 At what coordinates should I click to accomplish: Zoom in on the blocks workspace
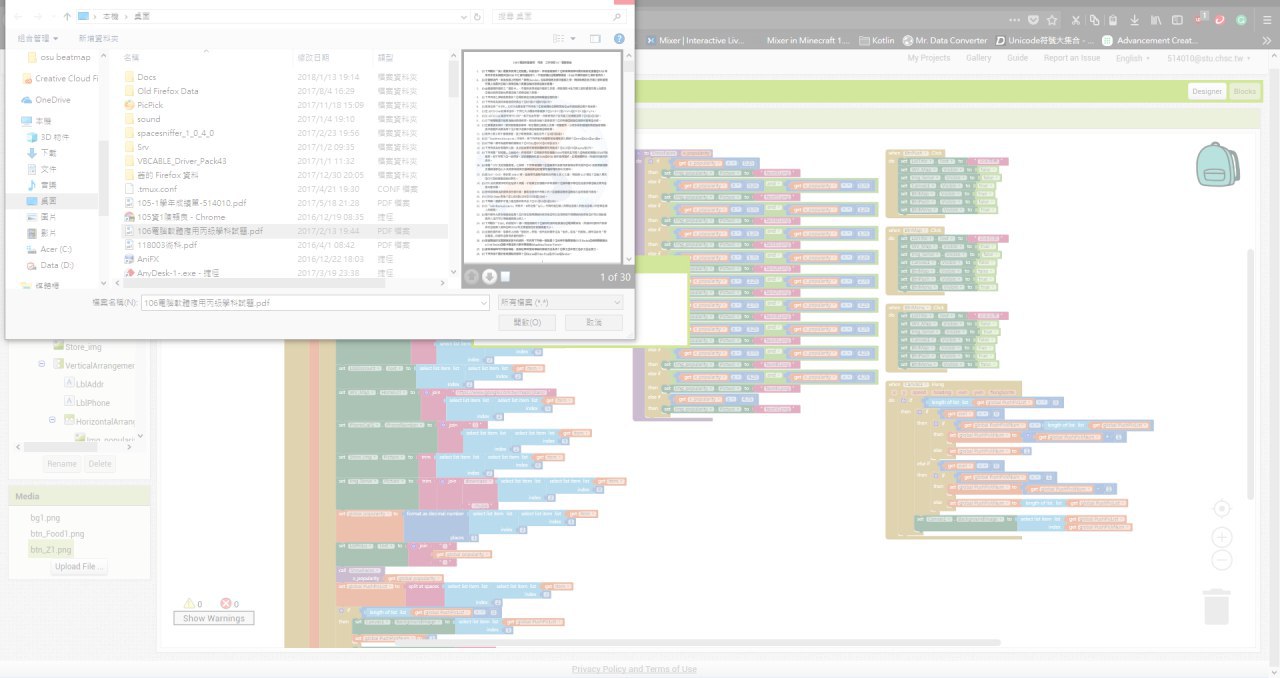(x=1221, y=538)
